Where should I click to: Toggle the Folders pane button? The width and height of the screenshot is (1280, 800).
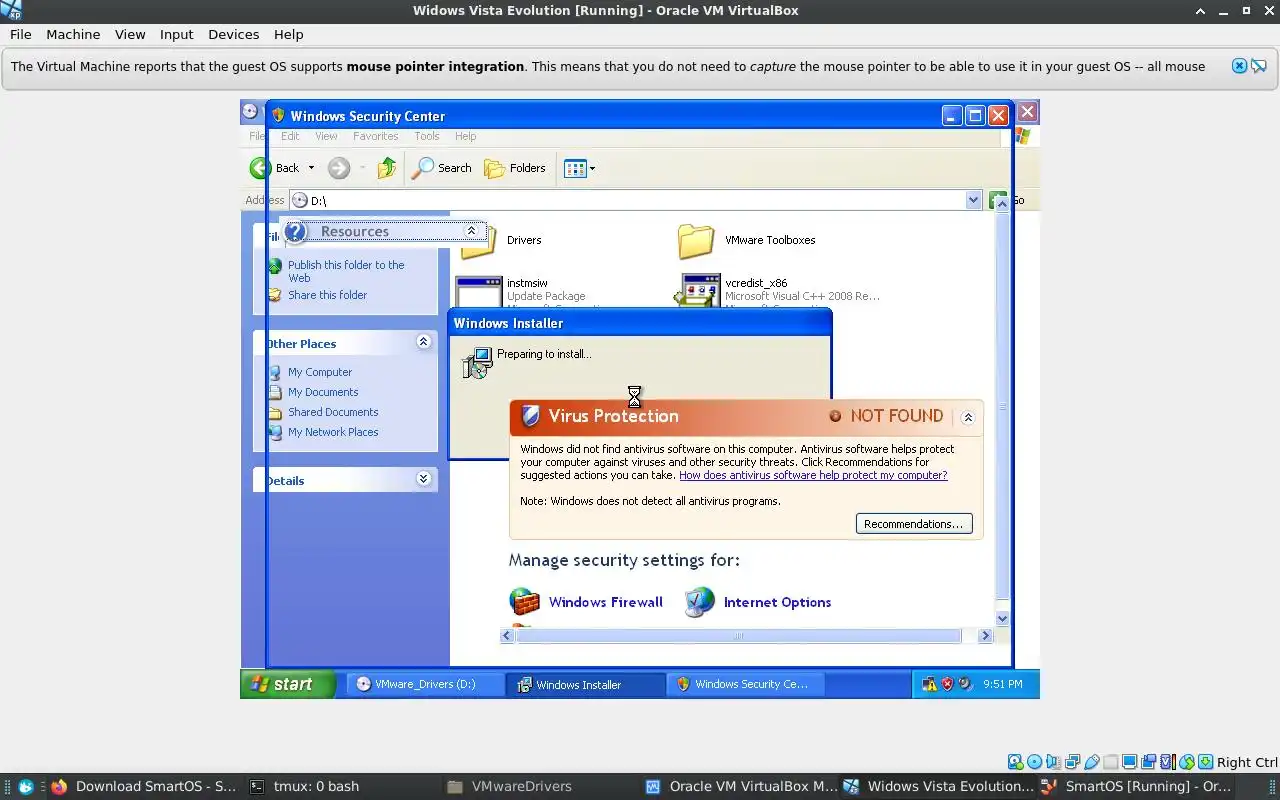coord(515,168)
